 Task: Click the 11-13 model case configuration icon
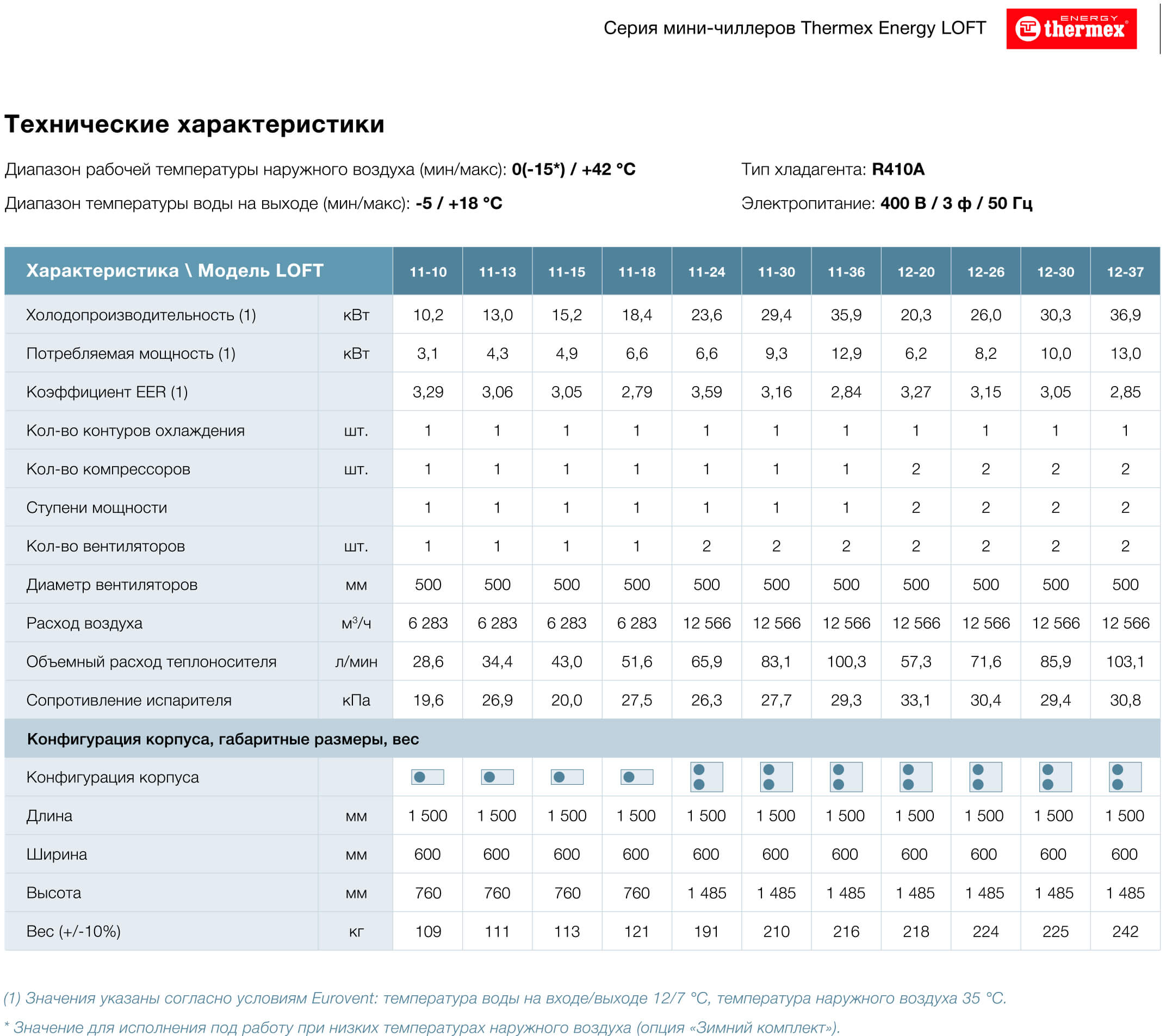click(x=497, y=777)
